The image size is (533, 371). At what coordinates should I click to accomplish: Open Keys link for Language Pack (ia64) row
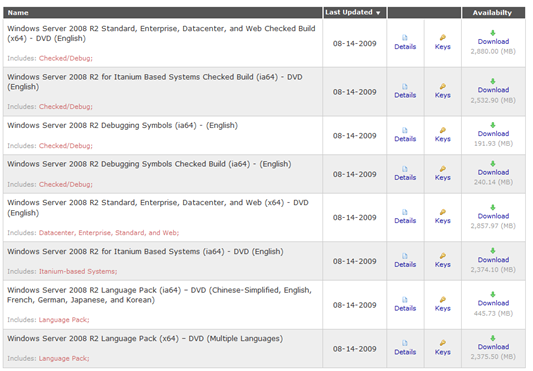point(443,308)
